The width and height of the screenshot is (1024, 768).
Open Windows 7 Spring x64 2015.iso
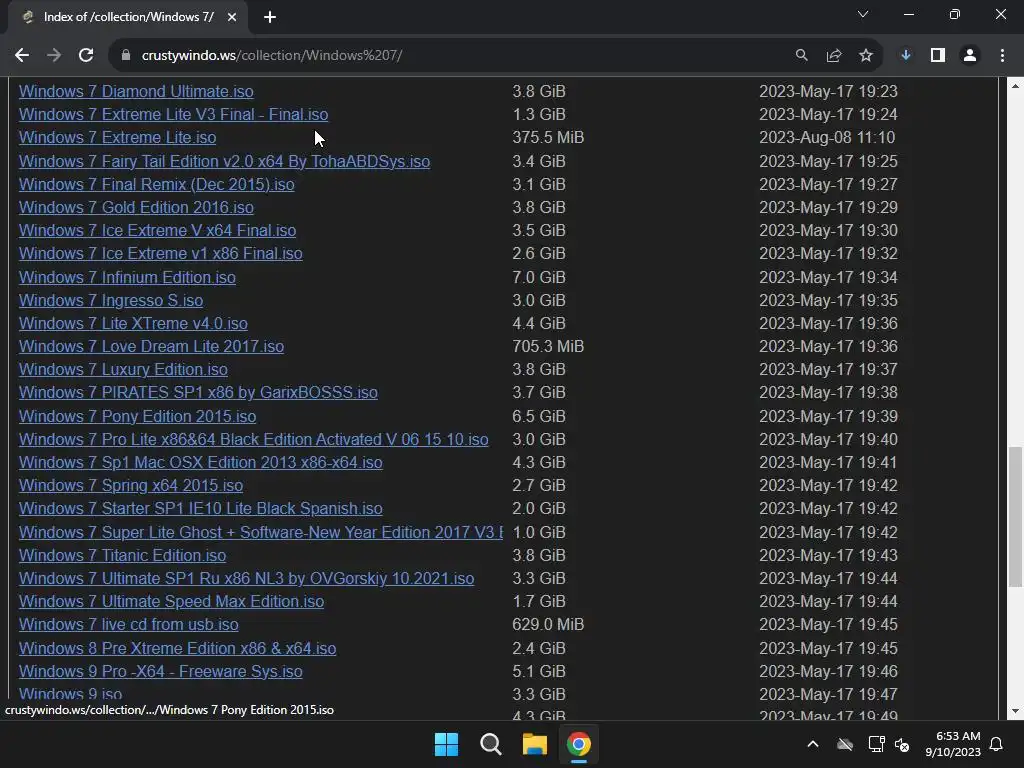(x=131, y=485)
